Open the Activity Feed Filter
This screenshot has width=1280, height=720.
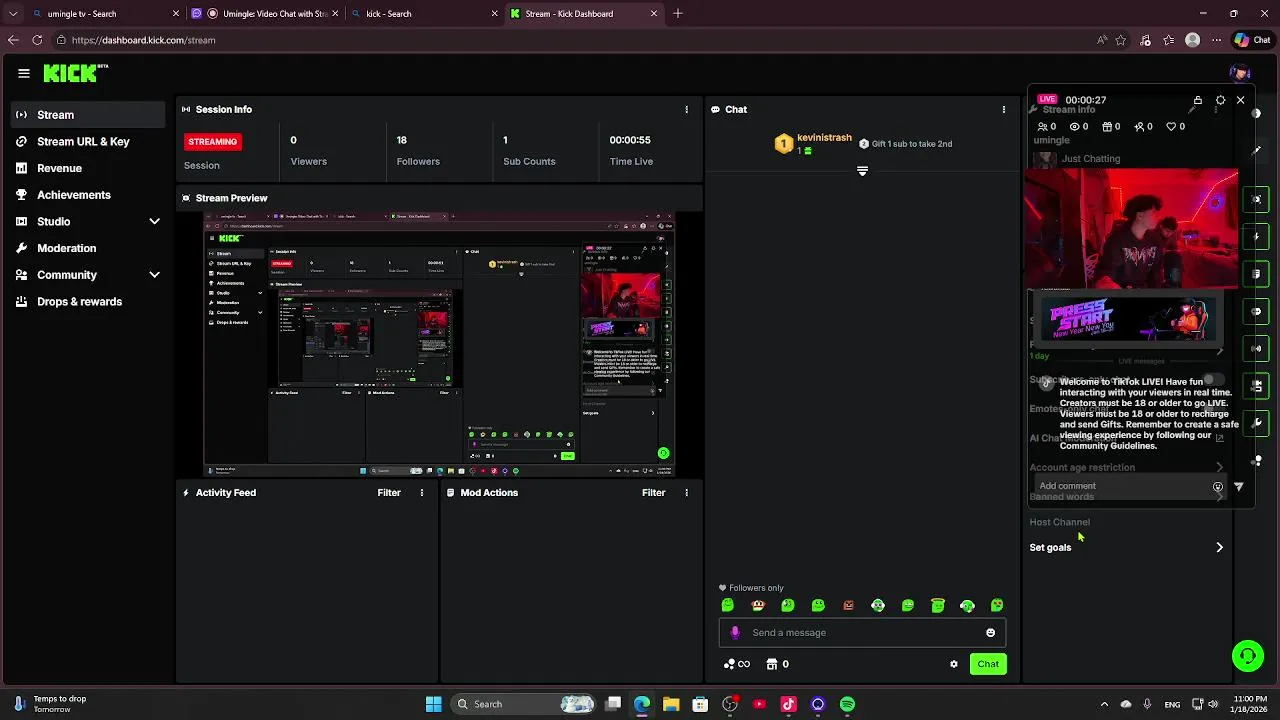pos(389,492)
